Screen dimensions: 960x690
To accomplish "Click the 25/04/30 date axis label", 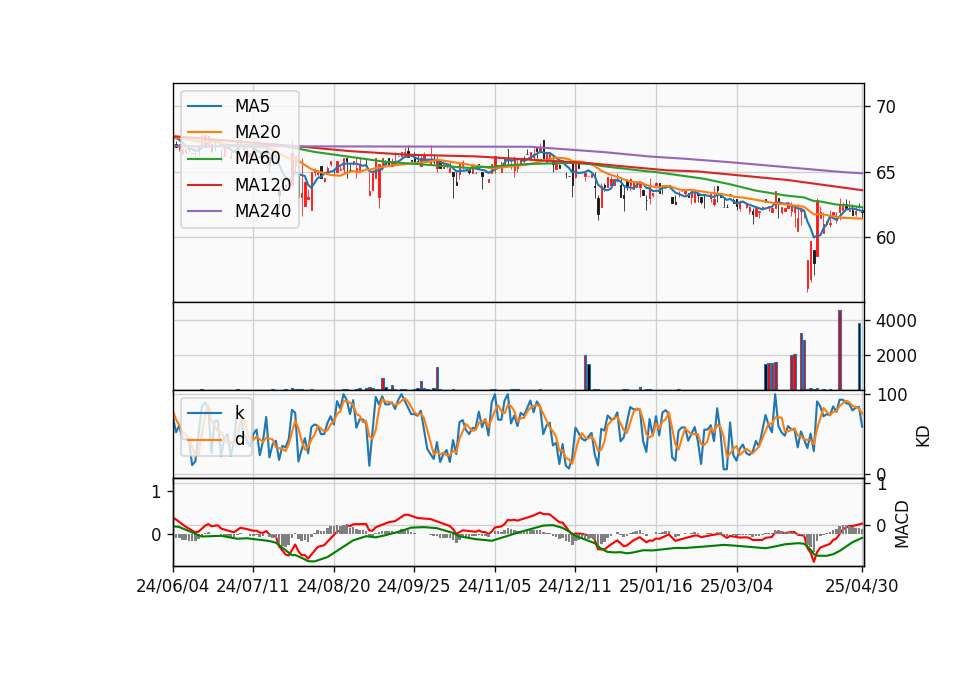I will pyautogui.click(x=862, y=586).
